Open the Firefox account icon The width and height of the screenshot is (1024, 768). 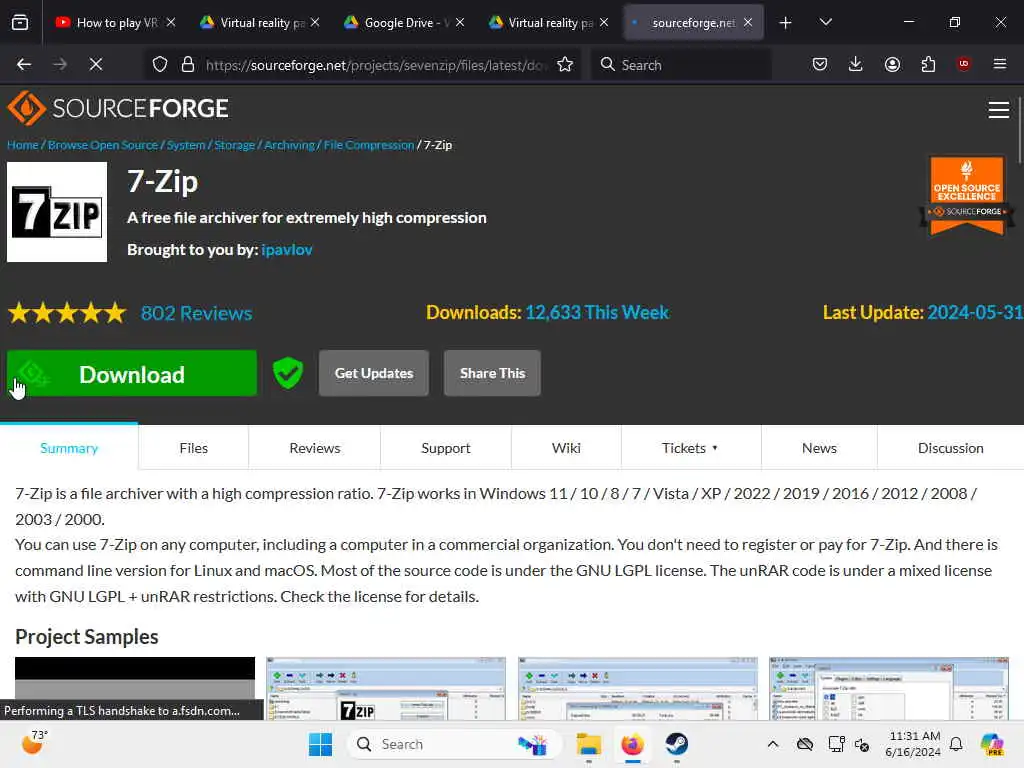point(892,64)
